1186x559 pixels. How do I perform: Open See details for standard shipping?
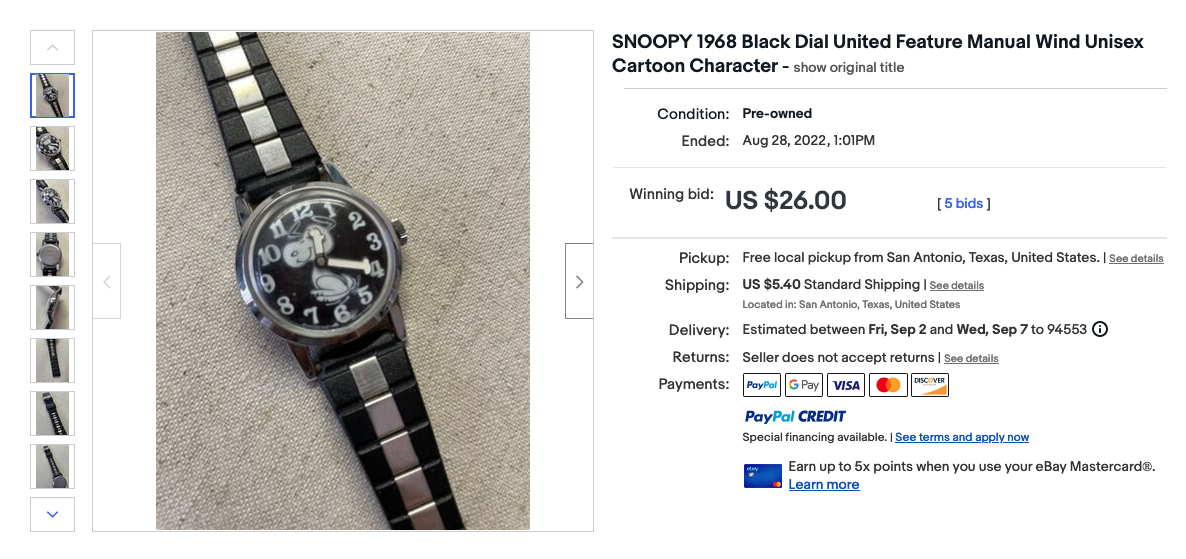pyautogui.click(x=956, y=286)
